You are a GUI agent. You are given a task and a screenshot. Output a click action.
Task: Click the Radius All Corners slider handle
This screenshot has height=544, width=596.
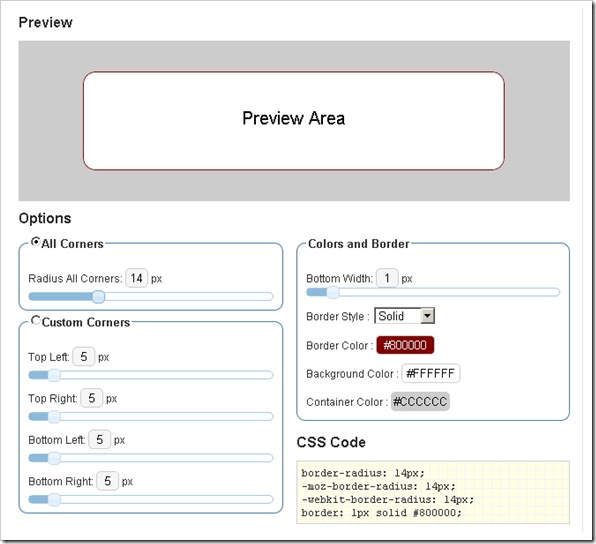point(98,297)
